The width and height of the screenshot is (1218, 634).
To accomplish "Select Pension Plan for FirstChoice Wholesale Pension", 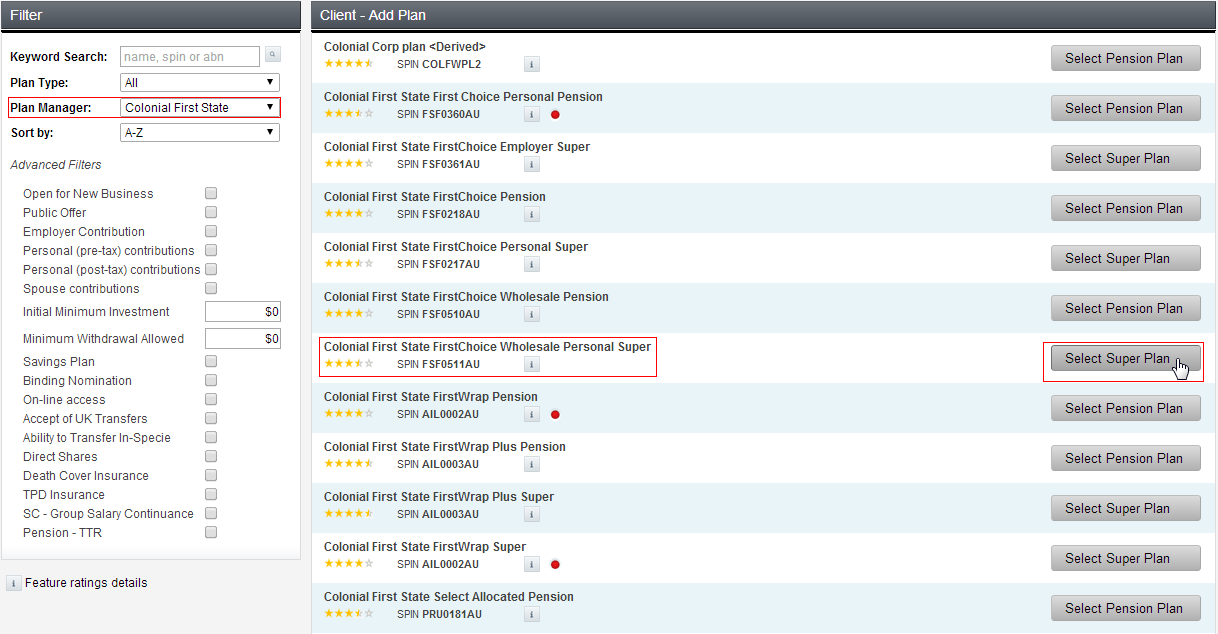I will point(1125,308).
